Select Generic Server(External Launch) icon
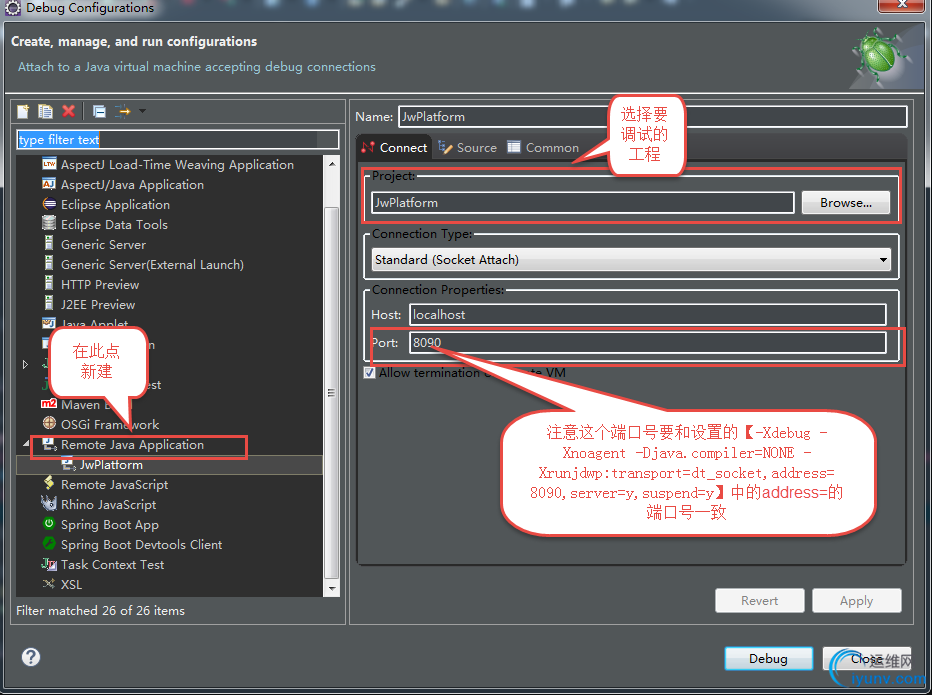932x695 pixels. [49, 264]
